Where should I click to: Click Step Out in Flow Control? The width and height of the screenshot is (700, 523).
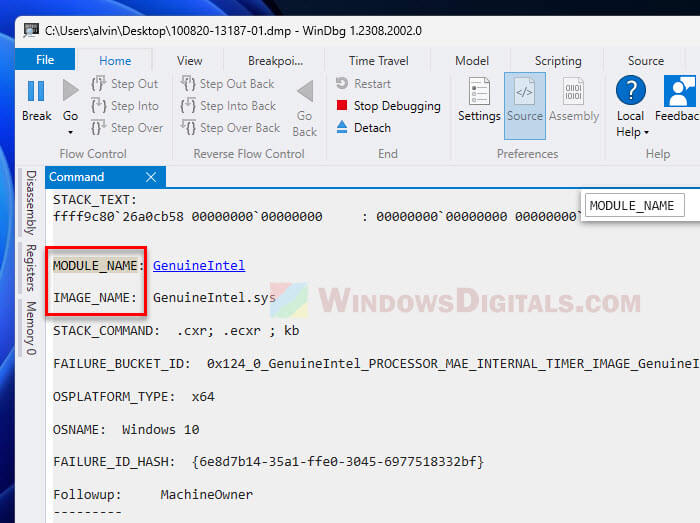(x=125, y=84)
